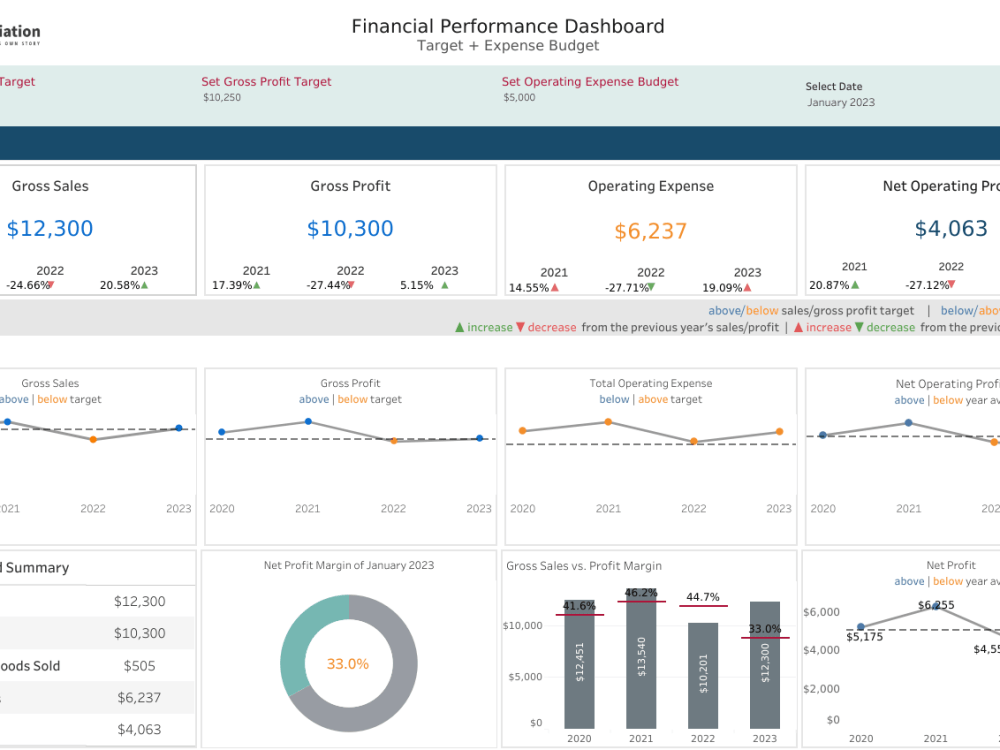Click the $12,300 Gross Sales KPI value
The image size is (1000, 750).
[50, 228]
